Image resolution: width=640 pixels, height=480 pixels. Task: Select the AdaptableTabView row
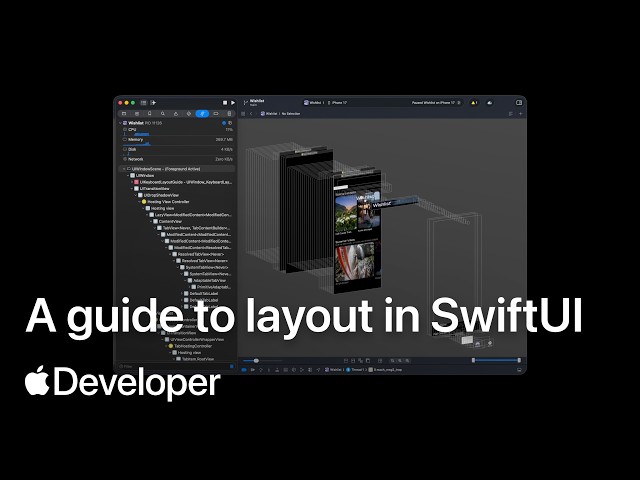[206, 280]
